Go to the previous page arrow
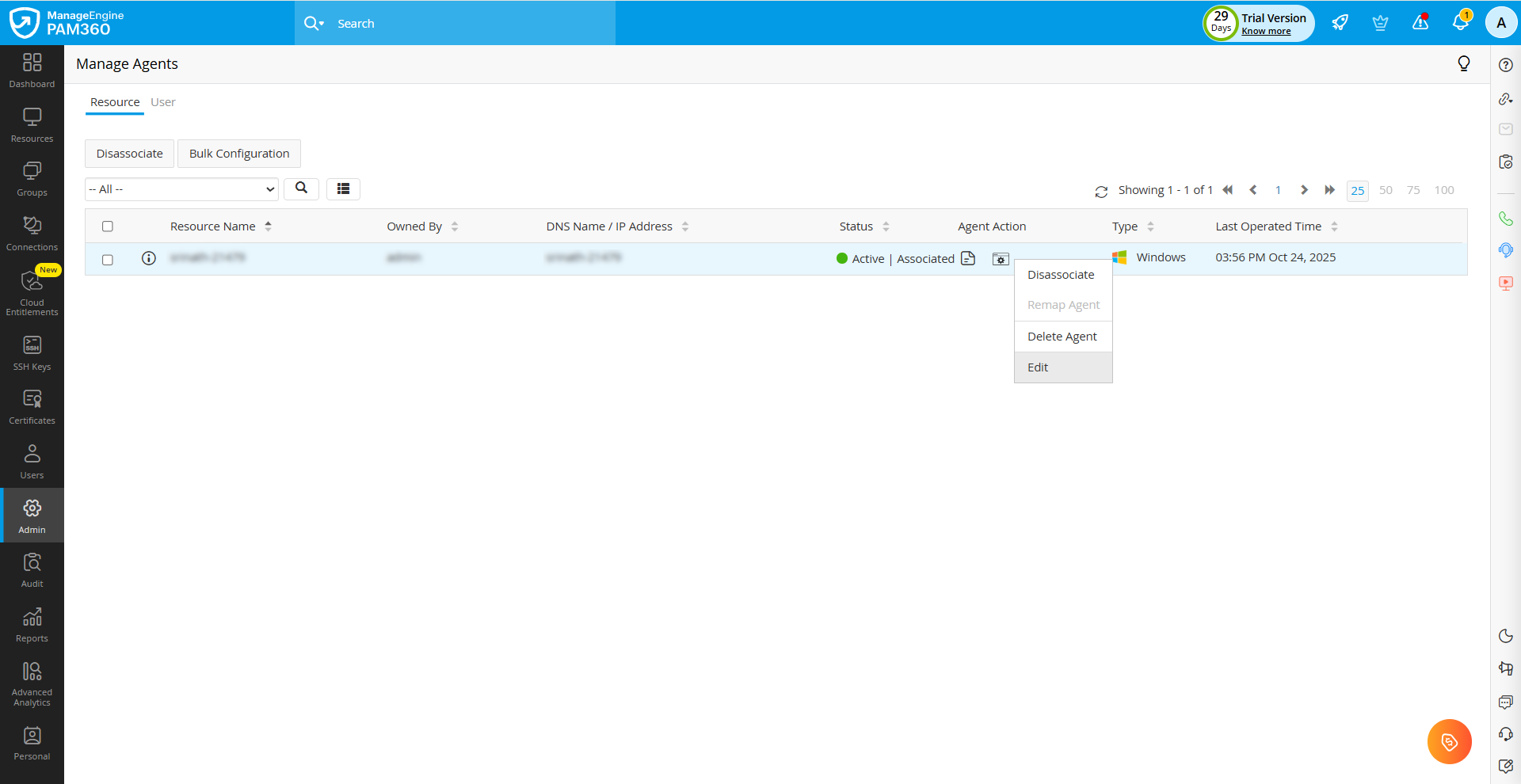This screenshot has width=1521, height=784. 1252,190
